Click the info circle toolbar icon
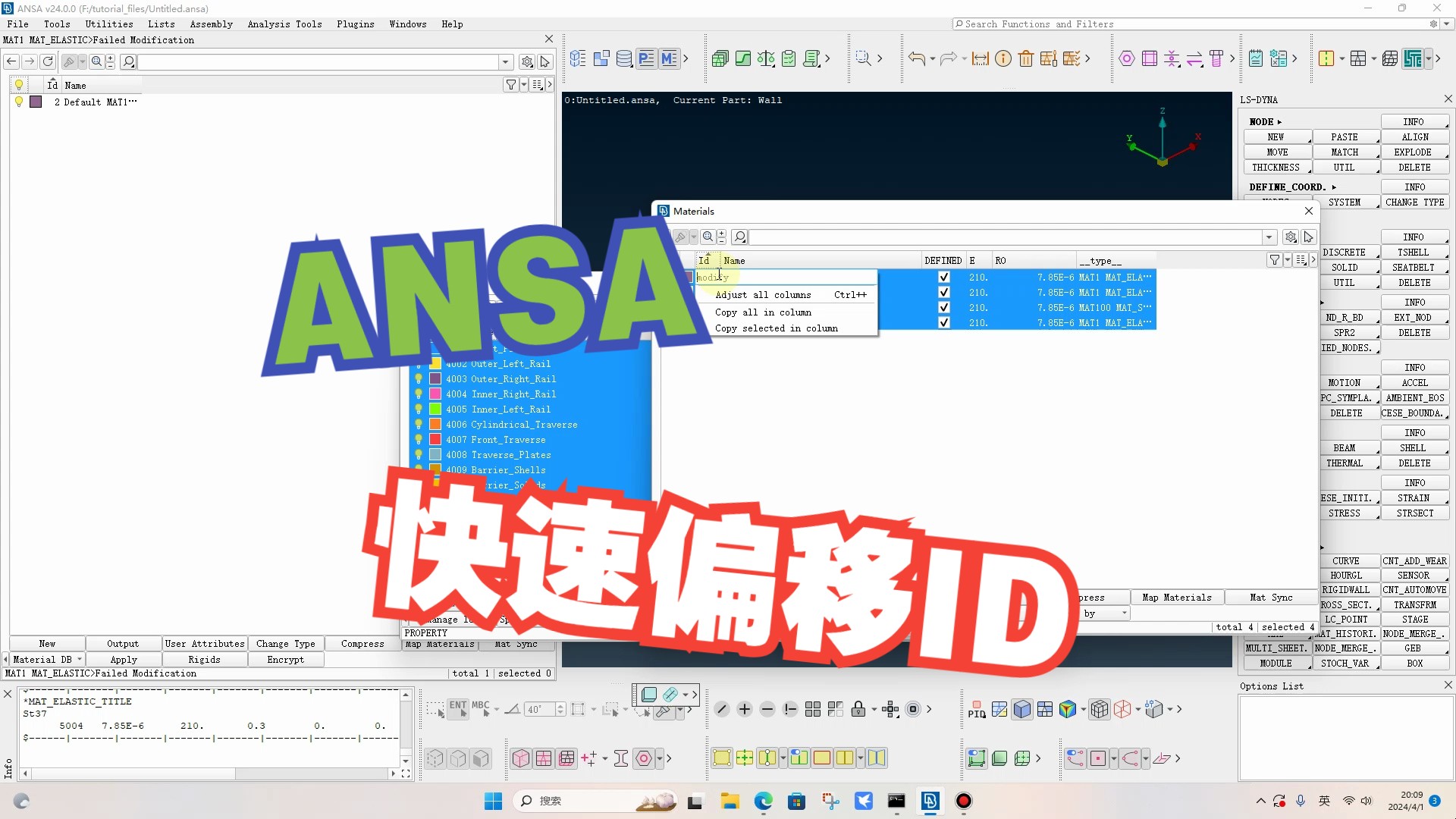 1003,58
